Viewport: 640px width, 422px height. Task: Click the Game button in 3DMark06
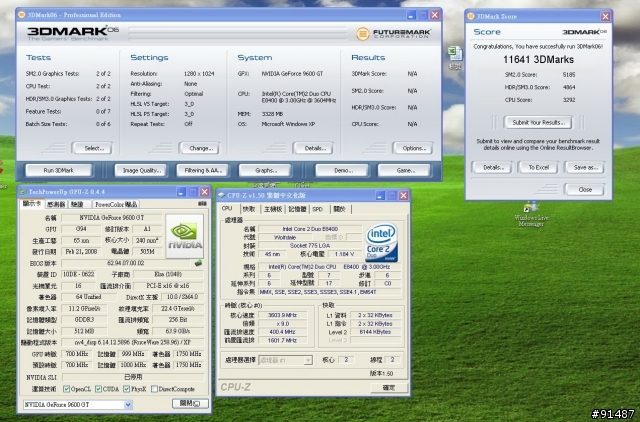click(x=404, y=170)
